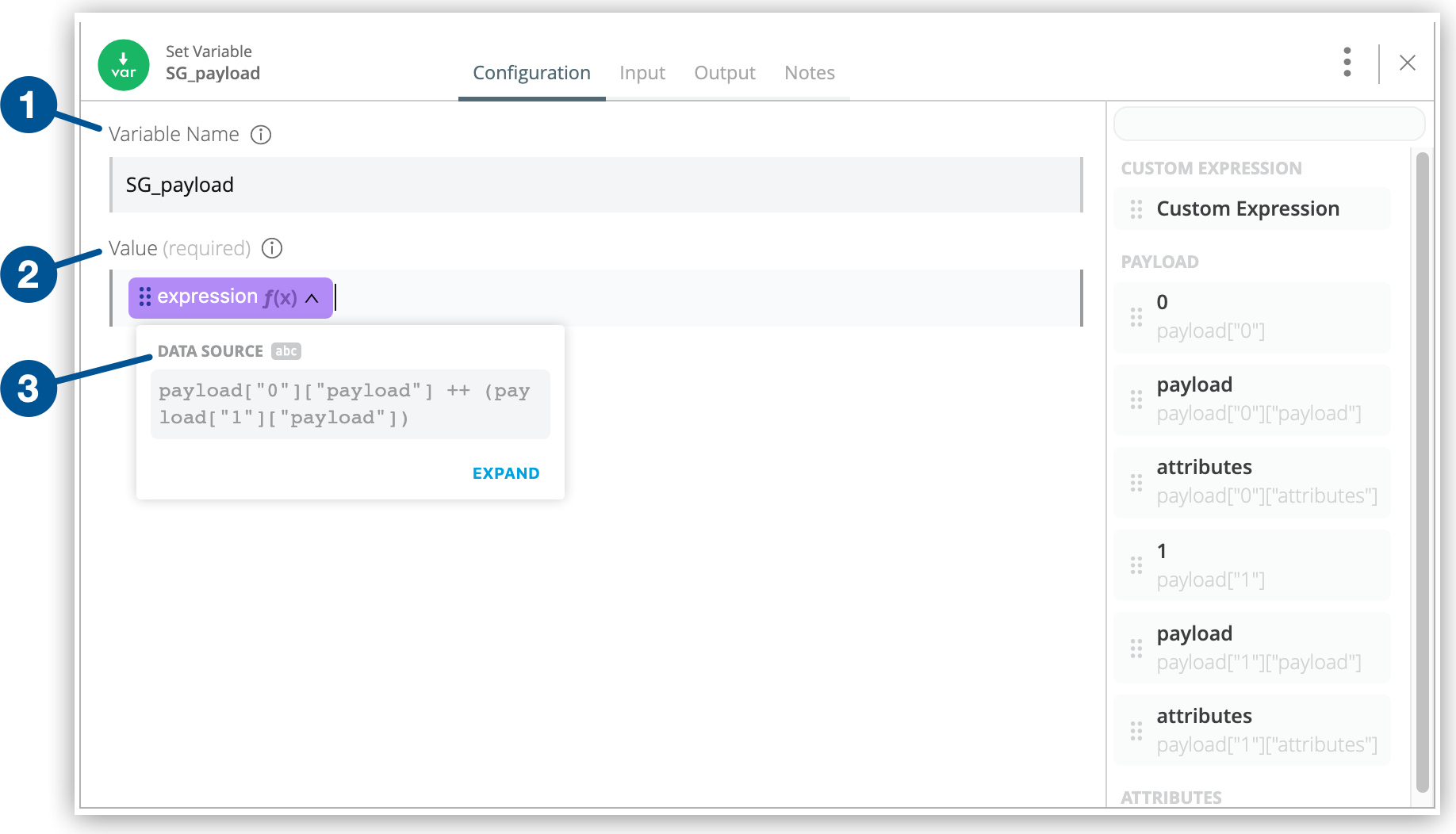Select the payload["0"]["attributes"] item
Viewport: 1456px width, 834px height.
click(1253, 481)
